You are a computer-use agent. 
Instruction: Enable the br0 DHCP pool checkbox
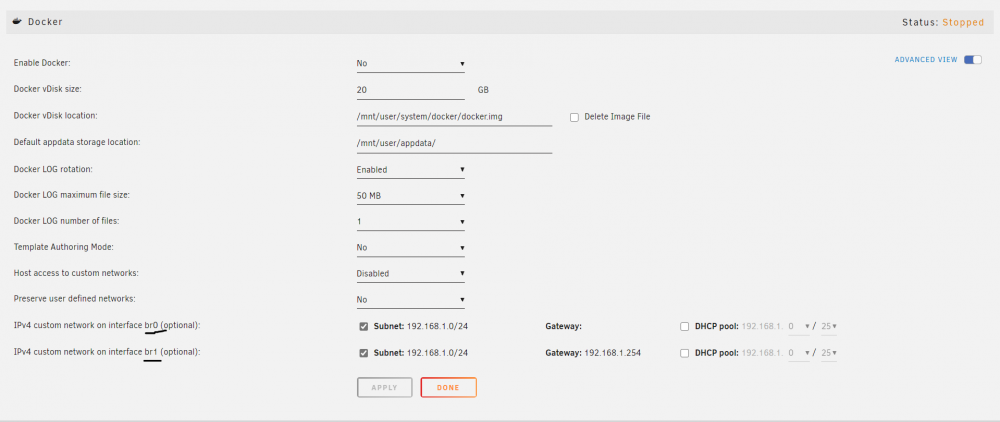click(x=684, y=326)
